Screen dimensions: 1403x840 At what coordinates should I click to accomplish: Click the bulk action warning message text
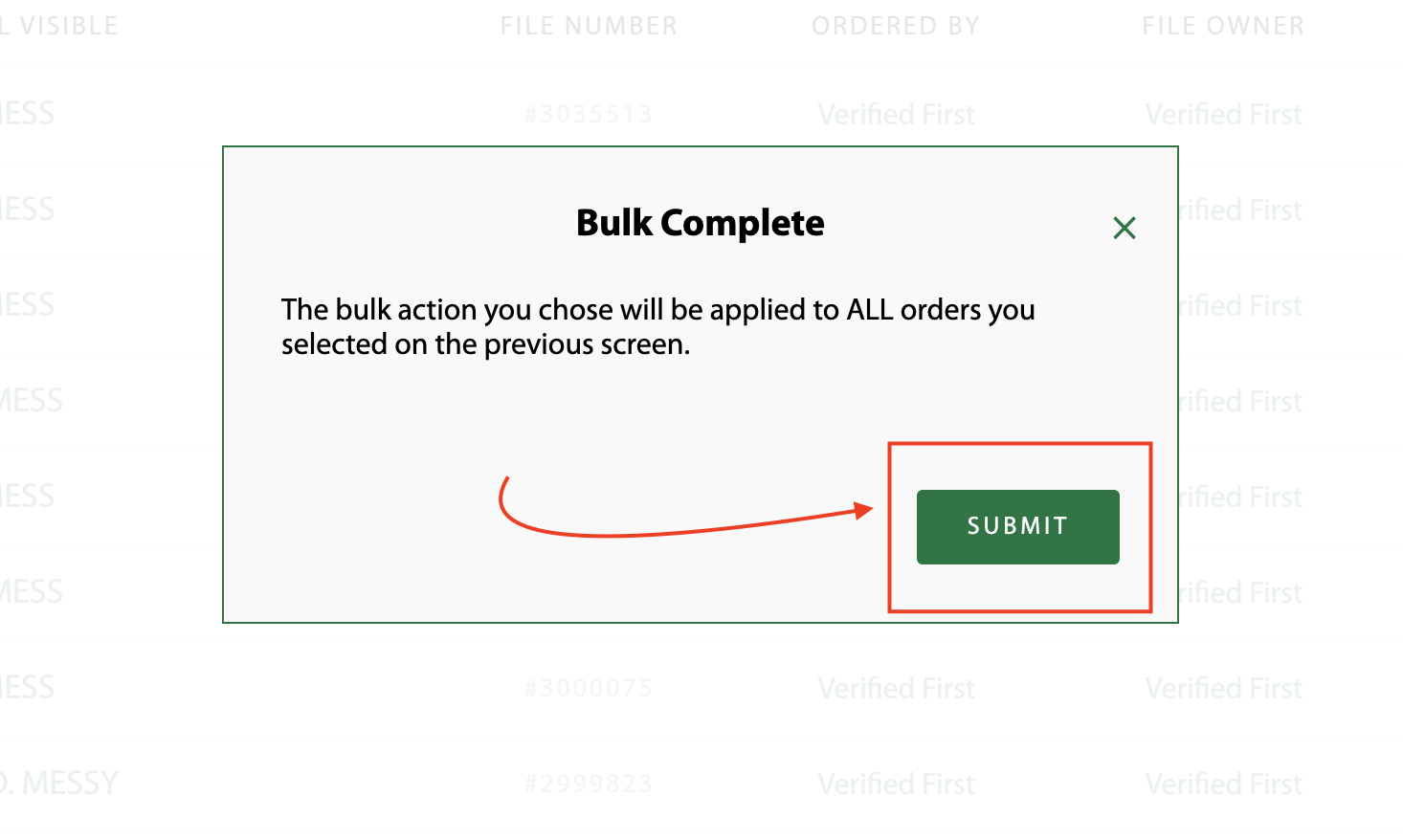tap(658, 327)
